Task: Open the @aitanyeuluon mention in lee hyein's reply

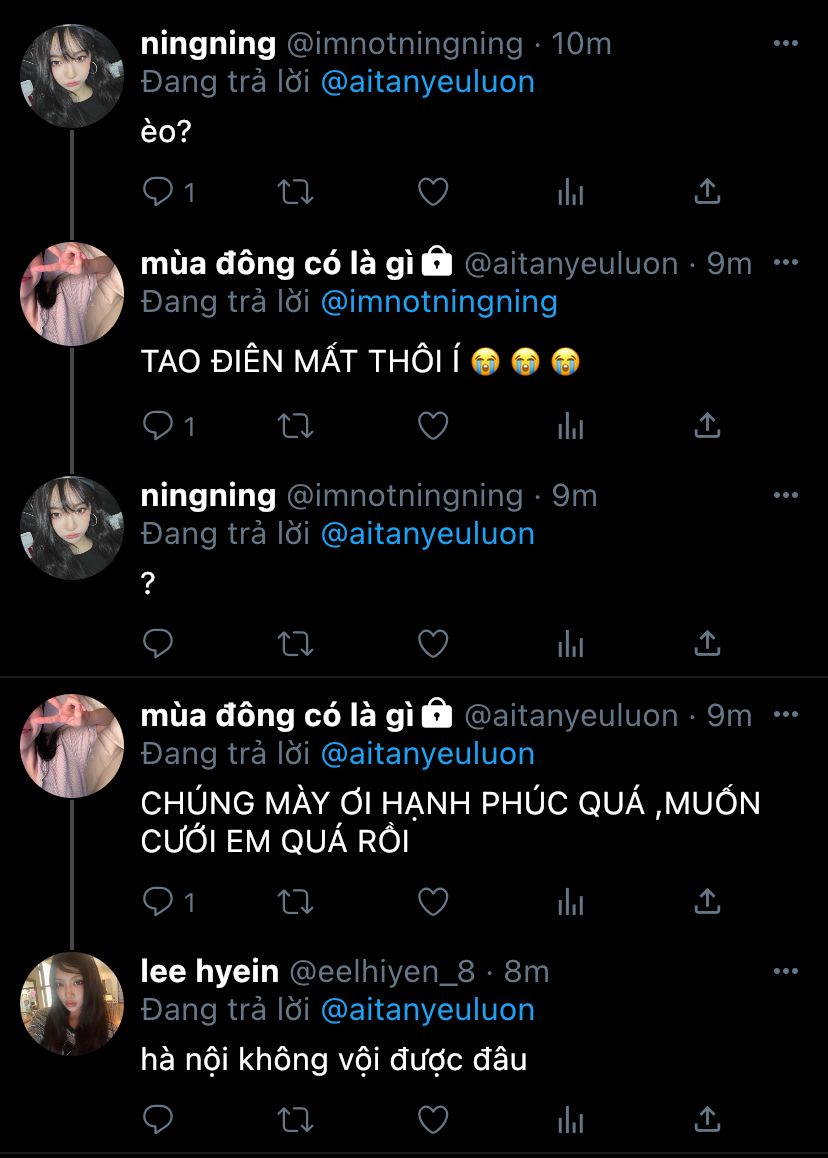Action: point(428,1010)
